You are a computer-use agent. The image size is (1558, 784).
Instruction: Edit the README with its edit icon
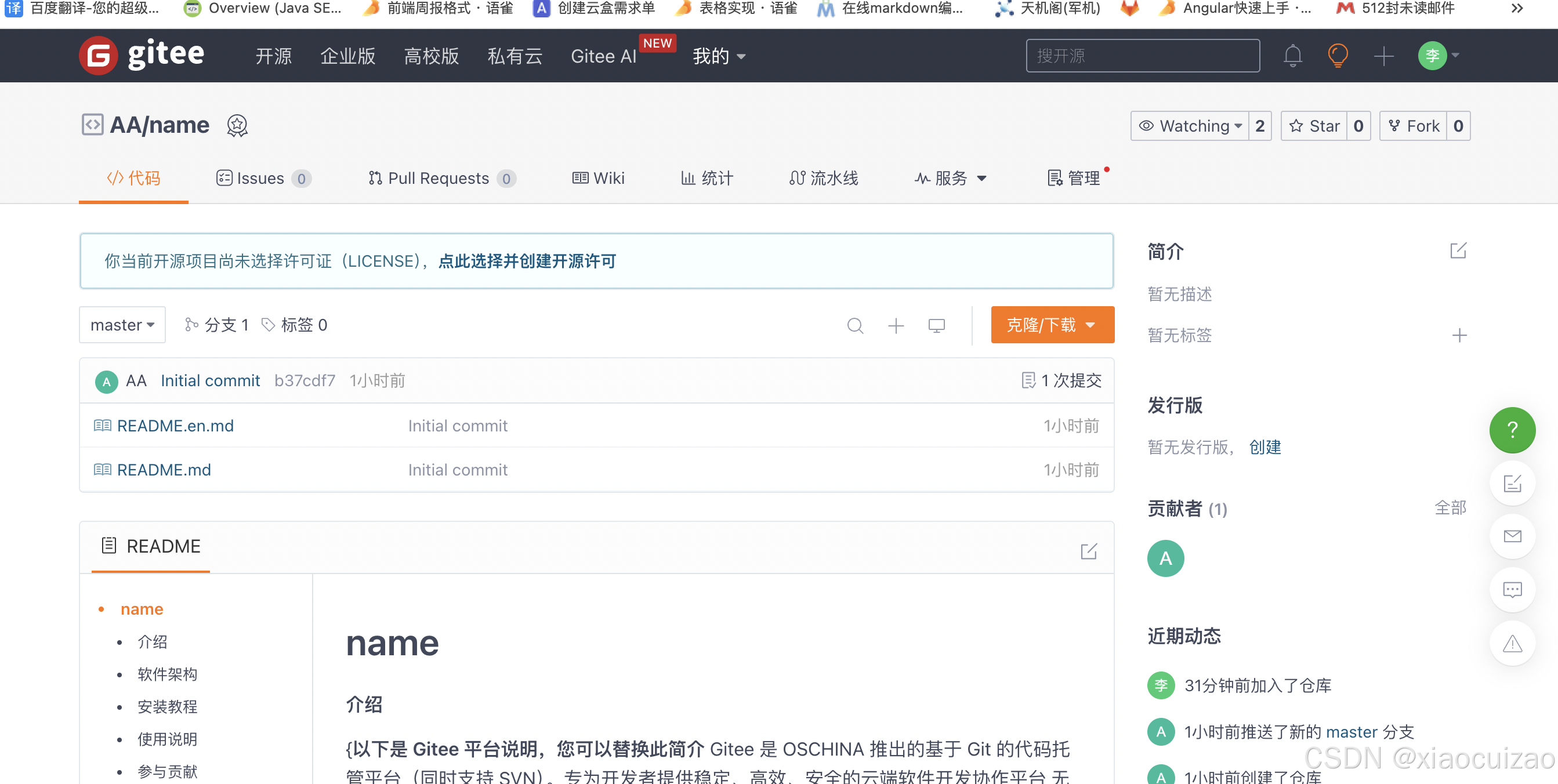(x=1088, y=551)
